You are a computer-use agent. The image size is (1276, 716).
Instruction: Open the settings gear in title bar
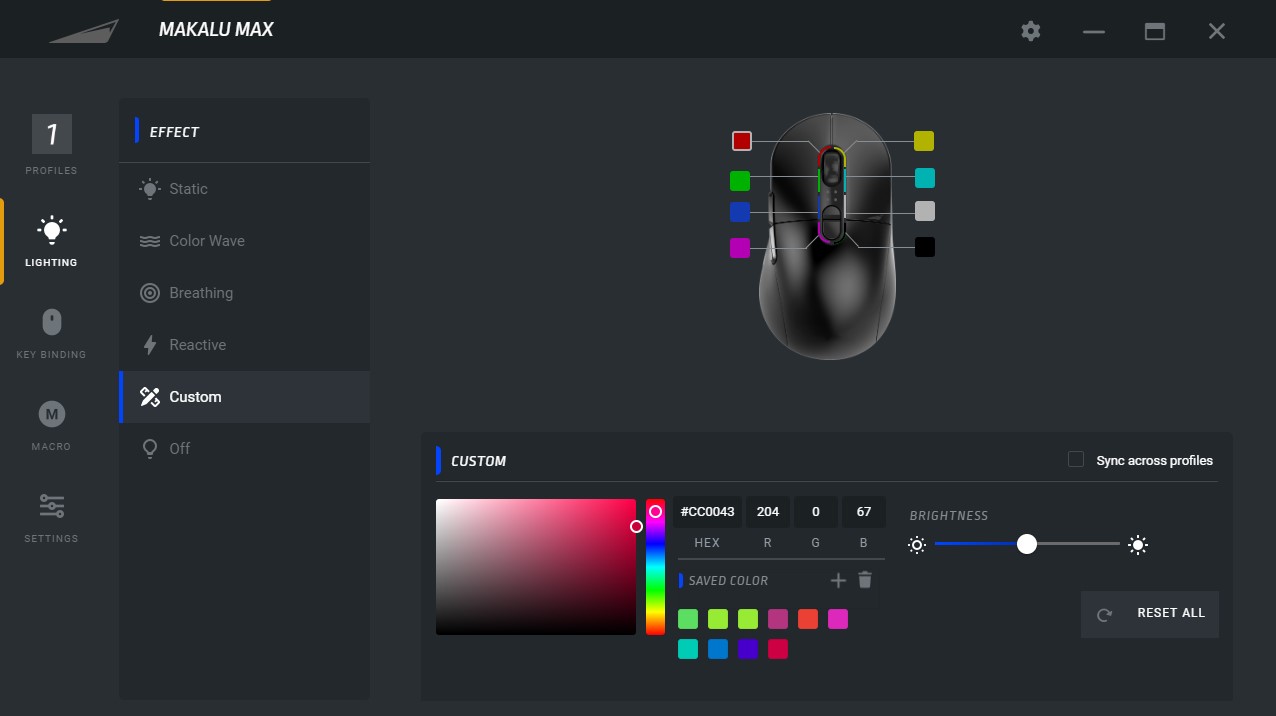(x=1031, y=31)
